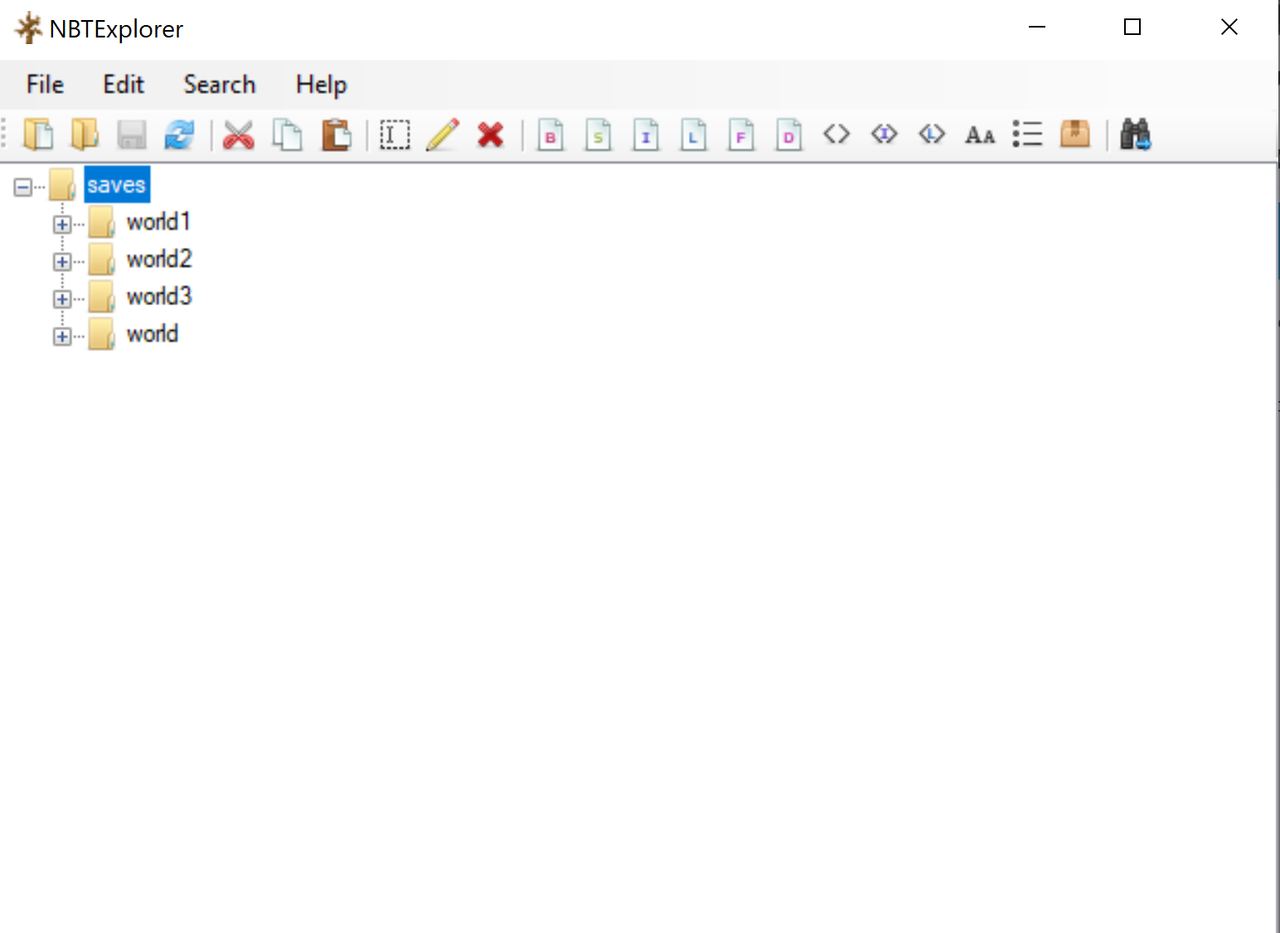Add a Double tag (D icon)
This screenshot has height=933, width=1280.
[789, 134]
